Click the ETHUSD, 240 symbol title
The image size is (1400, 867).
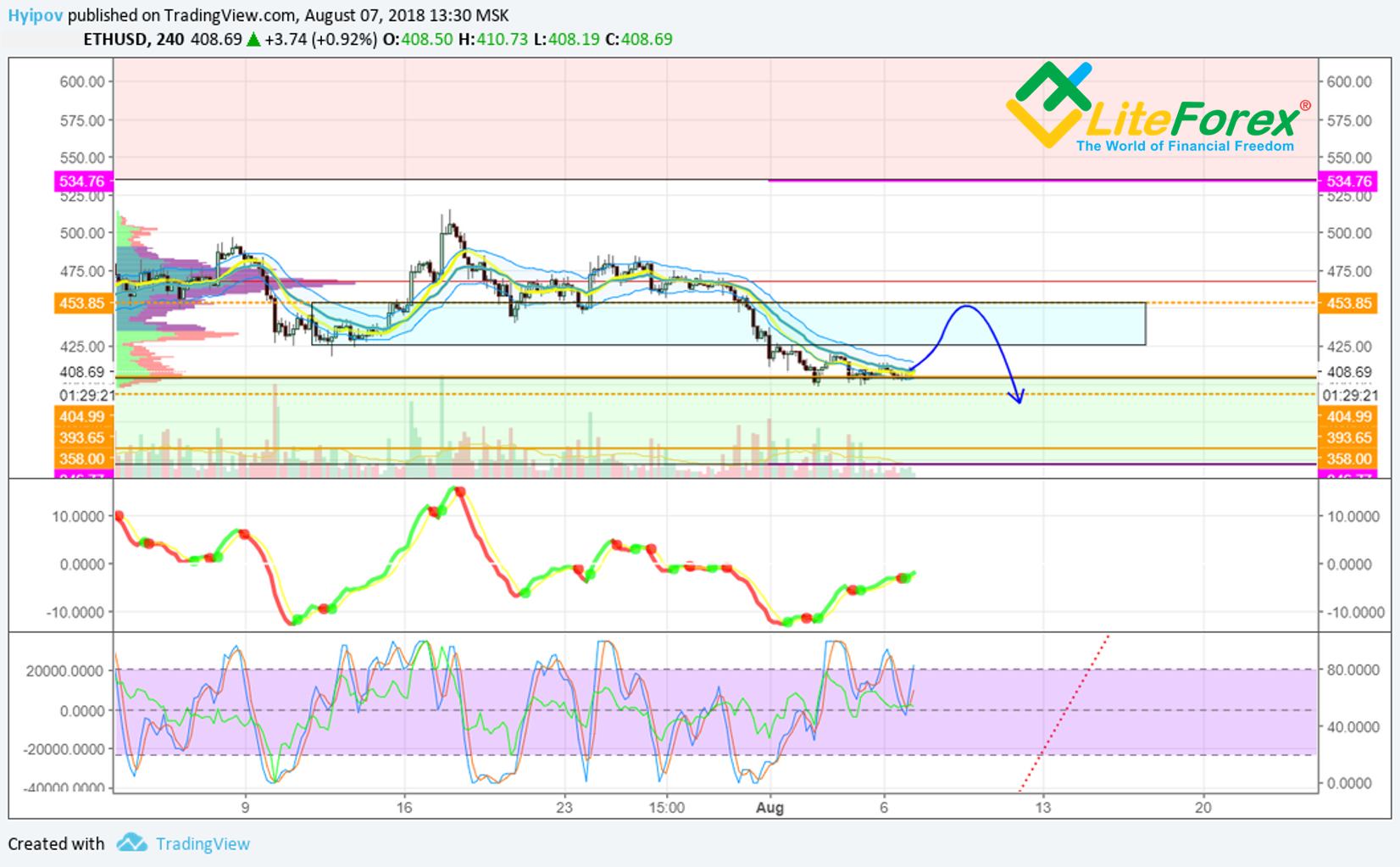(134, 39)
